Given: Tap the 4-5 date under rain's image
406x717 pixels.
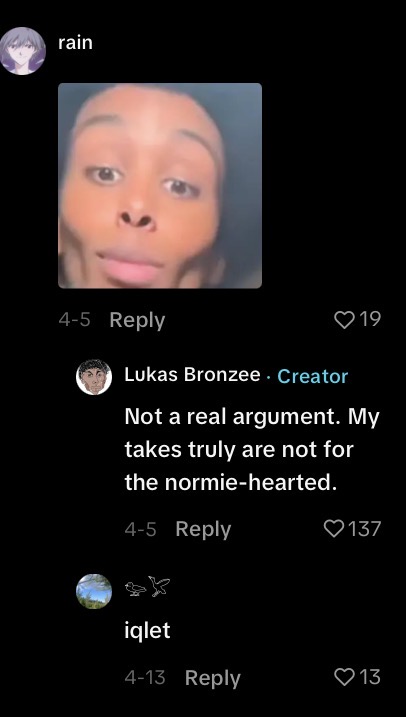Looking at the screenshot, I should point(74,320).
